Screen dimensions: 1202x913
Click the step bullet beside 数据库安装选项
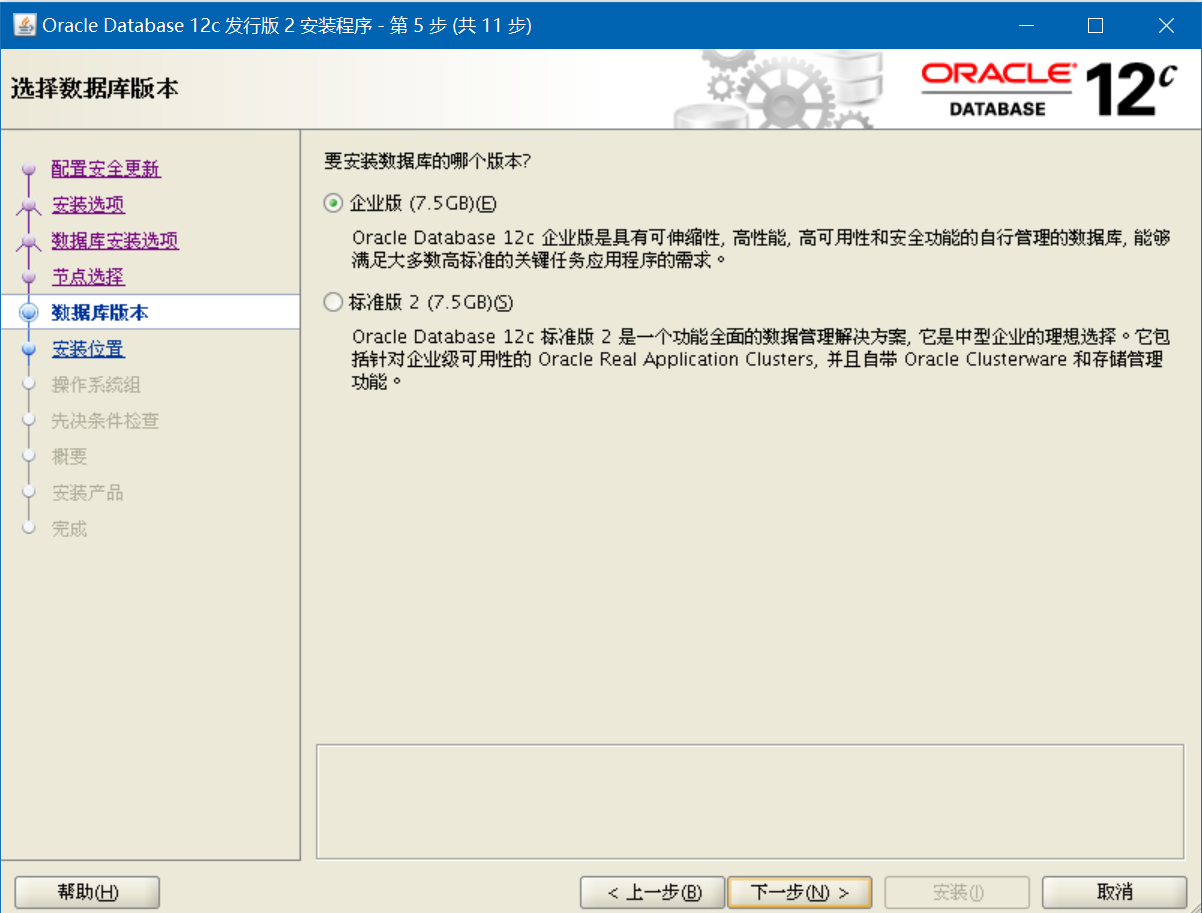pyautogui.click(x=29, y=242)
